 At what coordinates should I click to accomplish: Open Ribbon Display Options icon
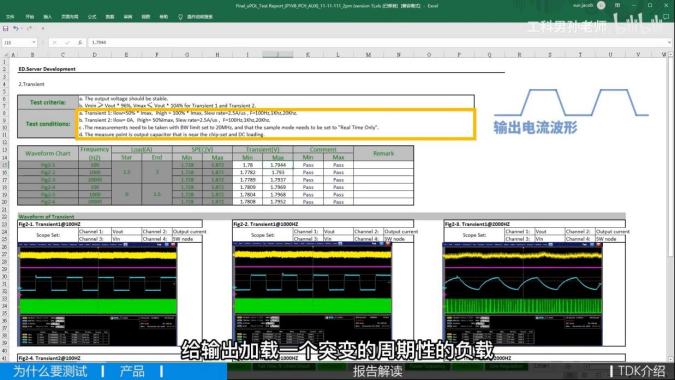(617, 6)
